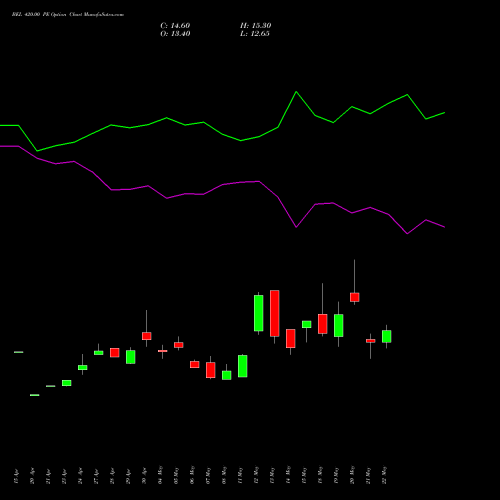The width and height of the screenshot is (500, 500).
Task: Select the 15 May date label
Action: (x=304, y=475)
